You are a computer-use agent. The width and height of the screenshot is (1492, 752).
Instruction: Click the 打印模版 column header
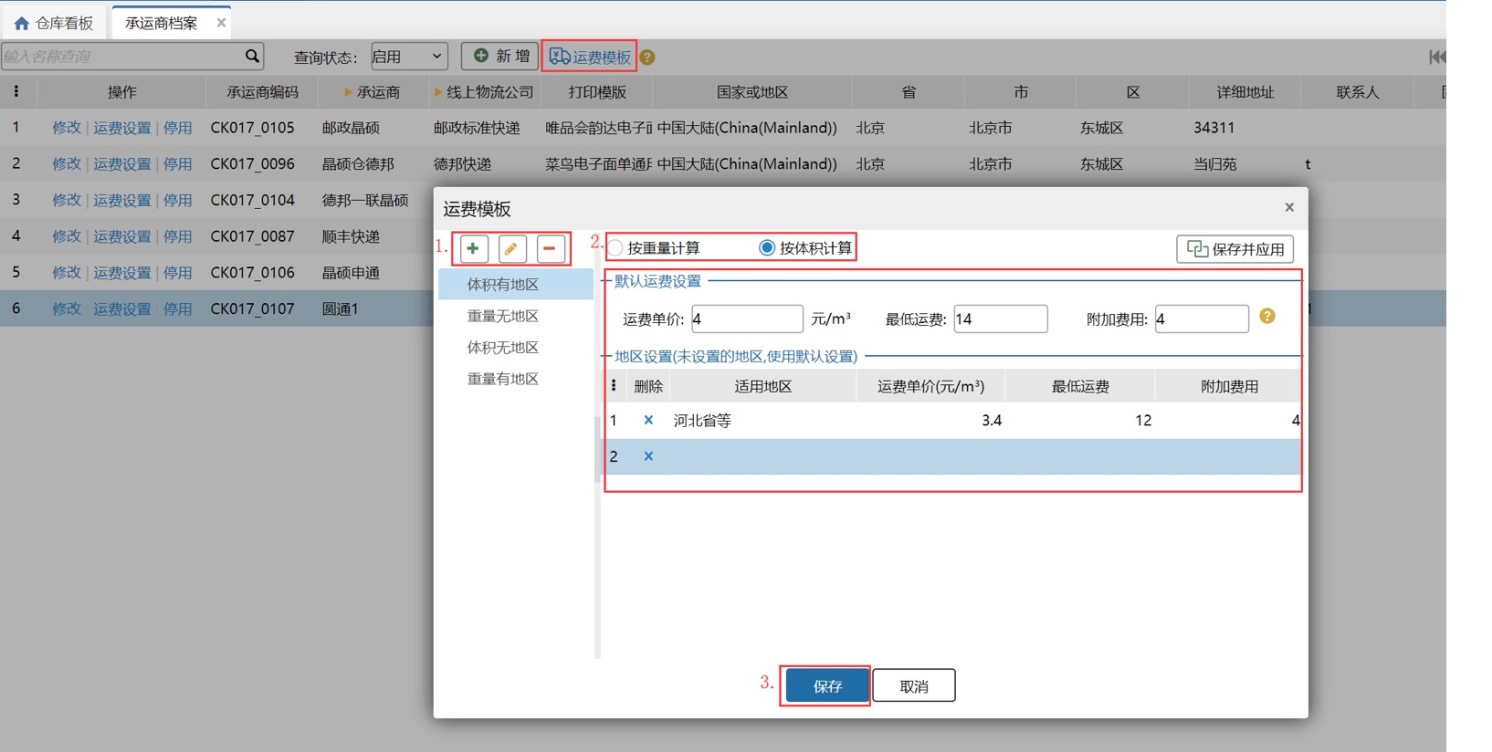tap(597, 92)
